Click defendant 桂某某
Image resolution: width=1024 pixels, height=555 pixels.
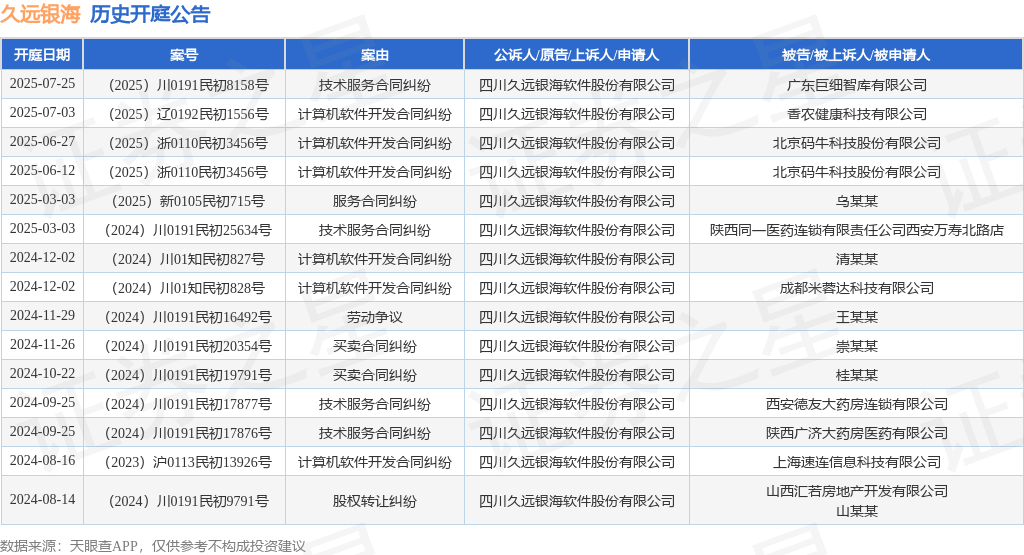click(x=856, y=375)
